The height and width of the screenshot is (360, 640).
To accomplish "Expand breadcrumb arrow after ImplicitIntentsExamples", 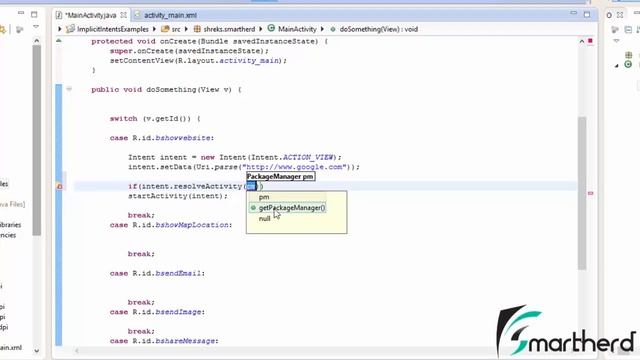I will click(x=154, y=29).
